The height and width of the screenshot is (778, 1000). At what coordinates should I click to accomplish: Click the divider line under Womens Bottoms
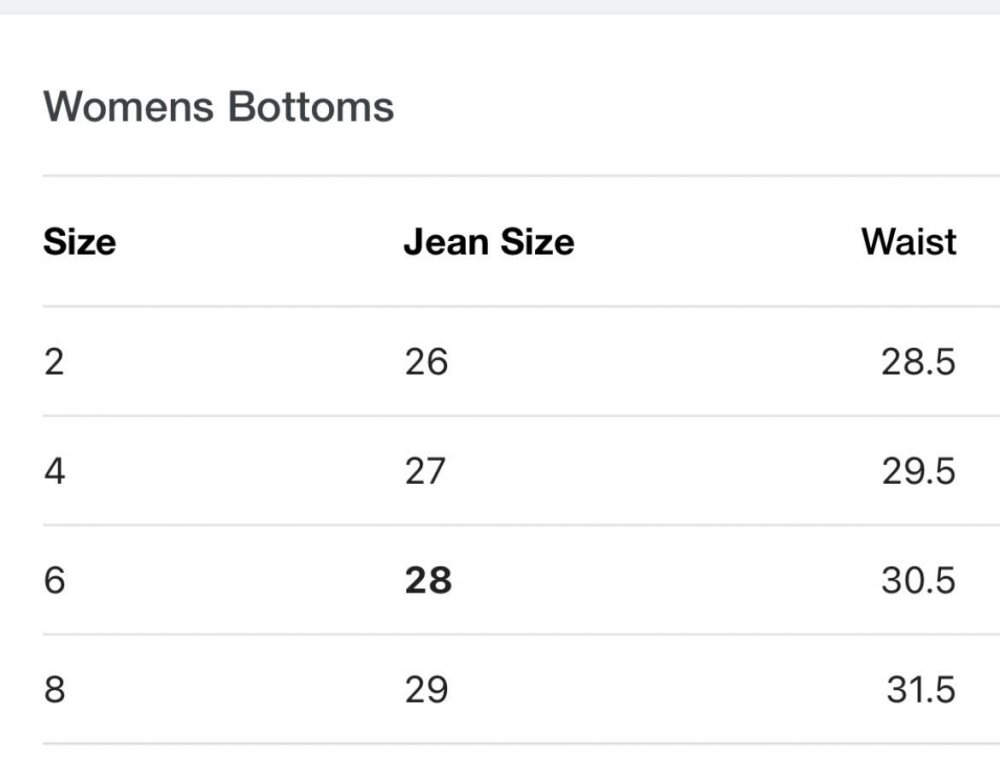click(x=521, y=175)
